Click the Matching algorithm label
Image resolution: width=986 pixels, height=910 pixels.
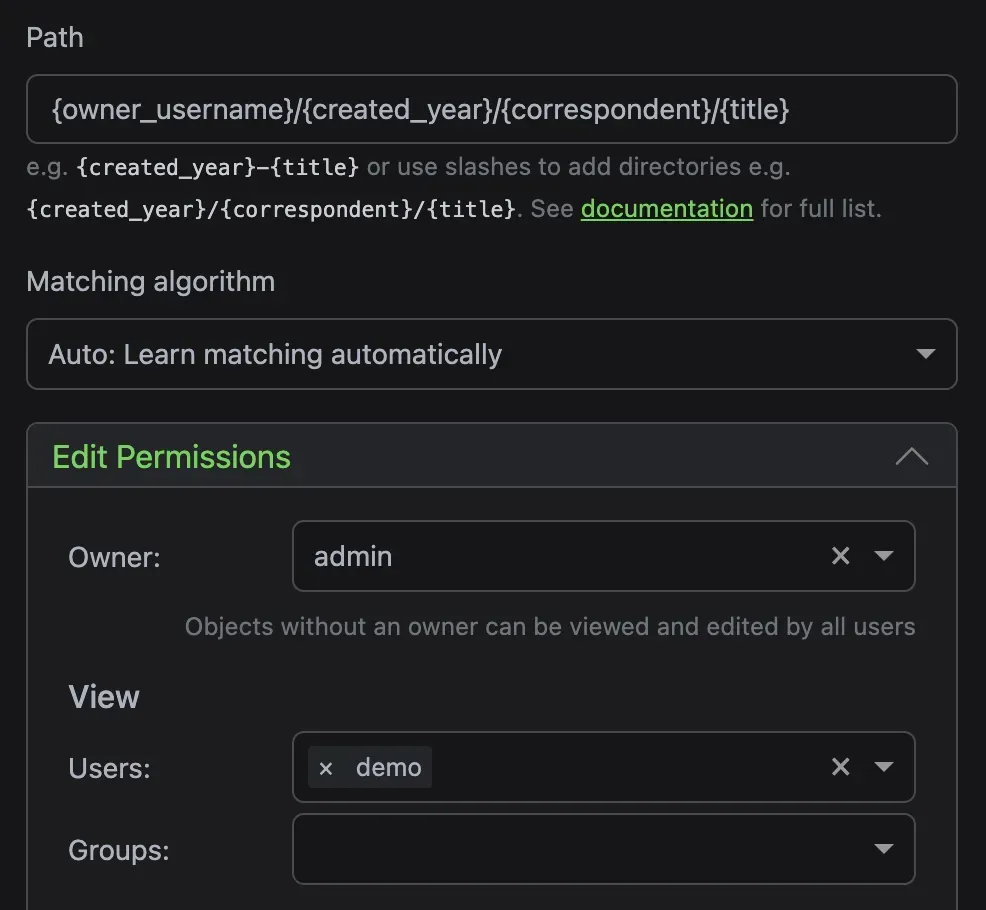point(151,281)
